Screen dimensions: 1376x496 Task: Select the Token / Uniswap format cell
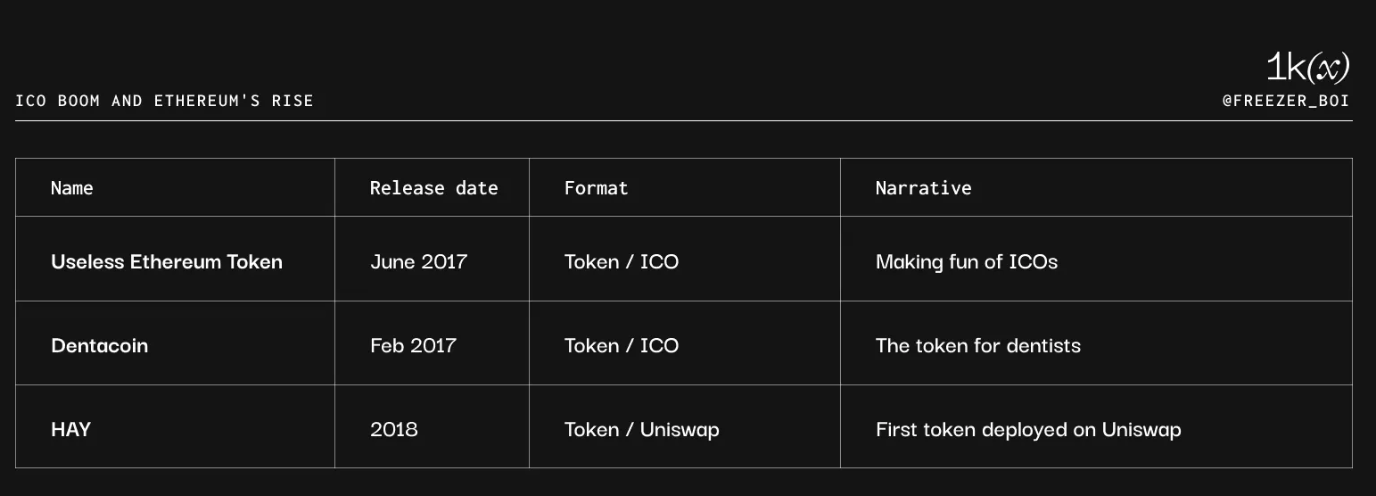[641, 430]
